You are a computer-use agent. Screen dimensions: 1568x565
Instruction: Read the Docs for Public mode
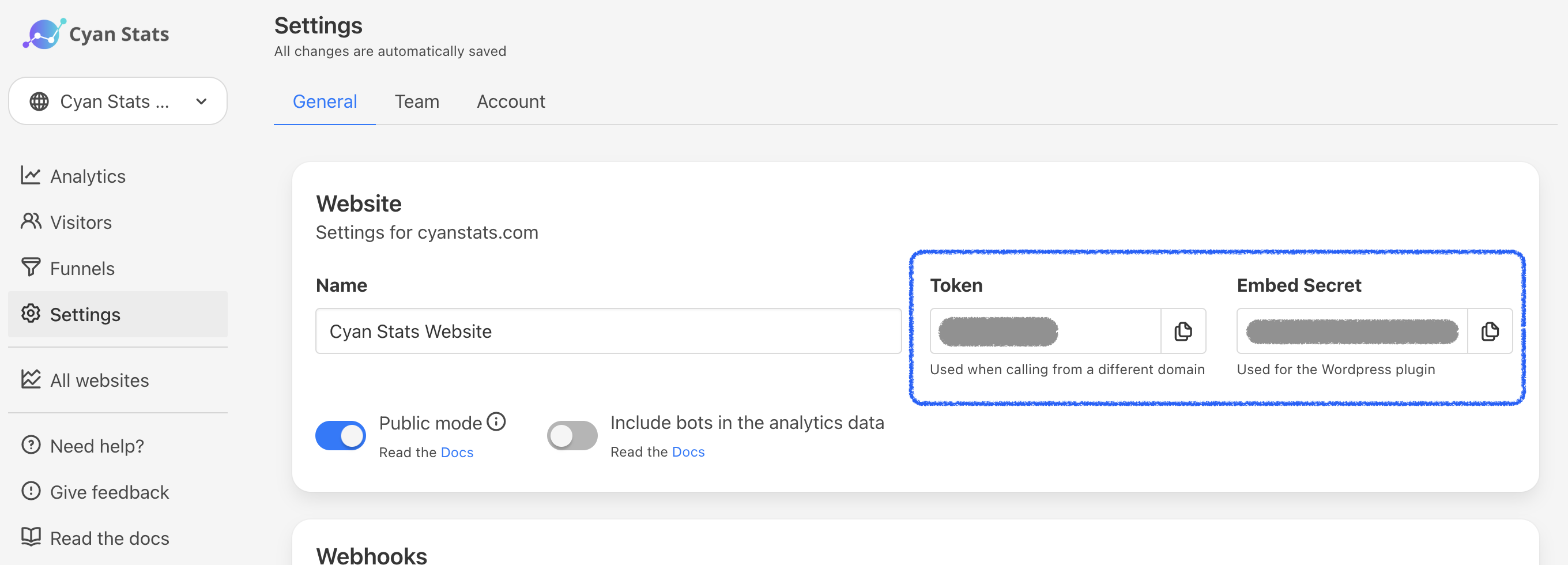(457, 452)
